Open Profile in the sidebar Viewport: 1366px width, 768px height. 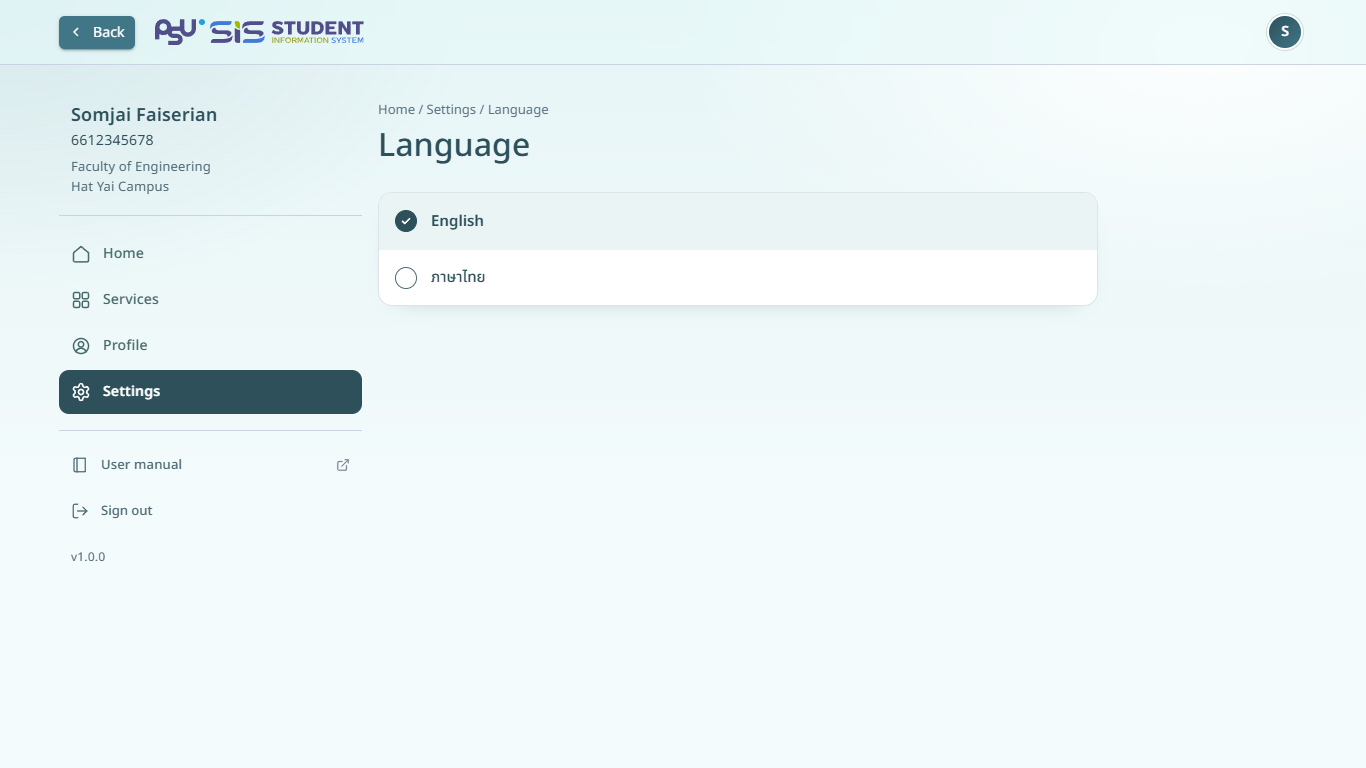pyautogui.click(x=210, y=346)
